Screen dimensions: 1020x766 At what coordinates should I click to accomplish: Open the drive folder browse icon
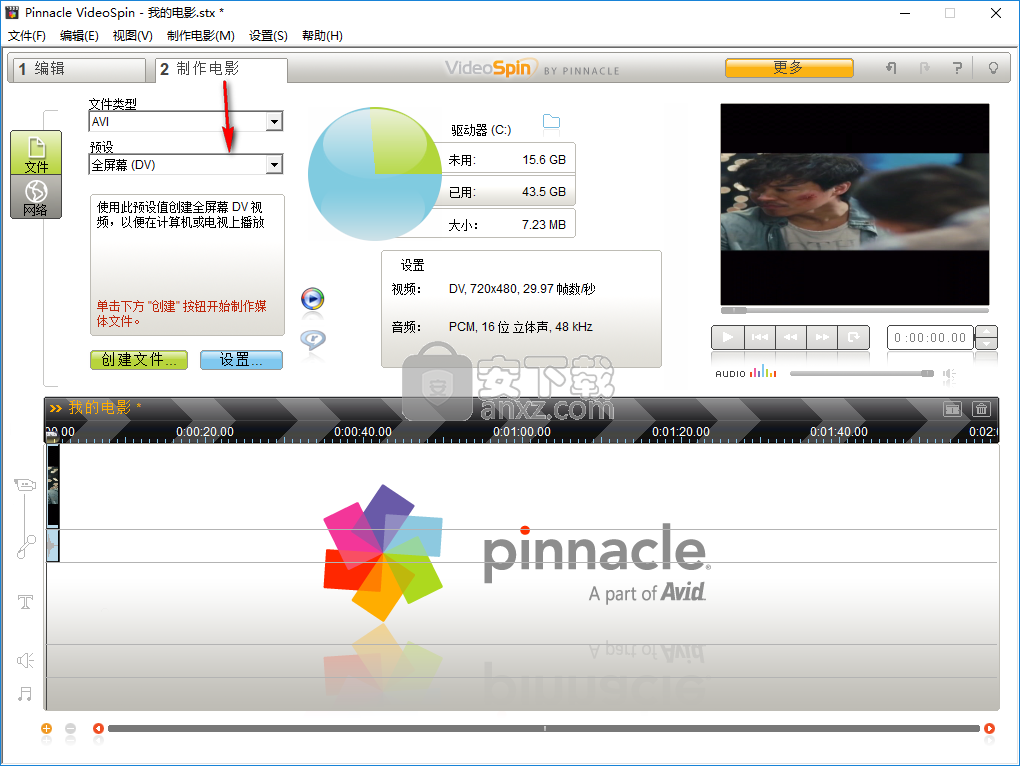(551, 122)
